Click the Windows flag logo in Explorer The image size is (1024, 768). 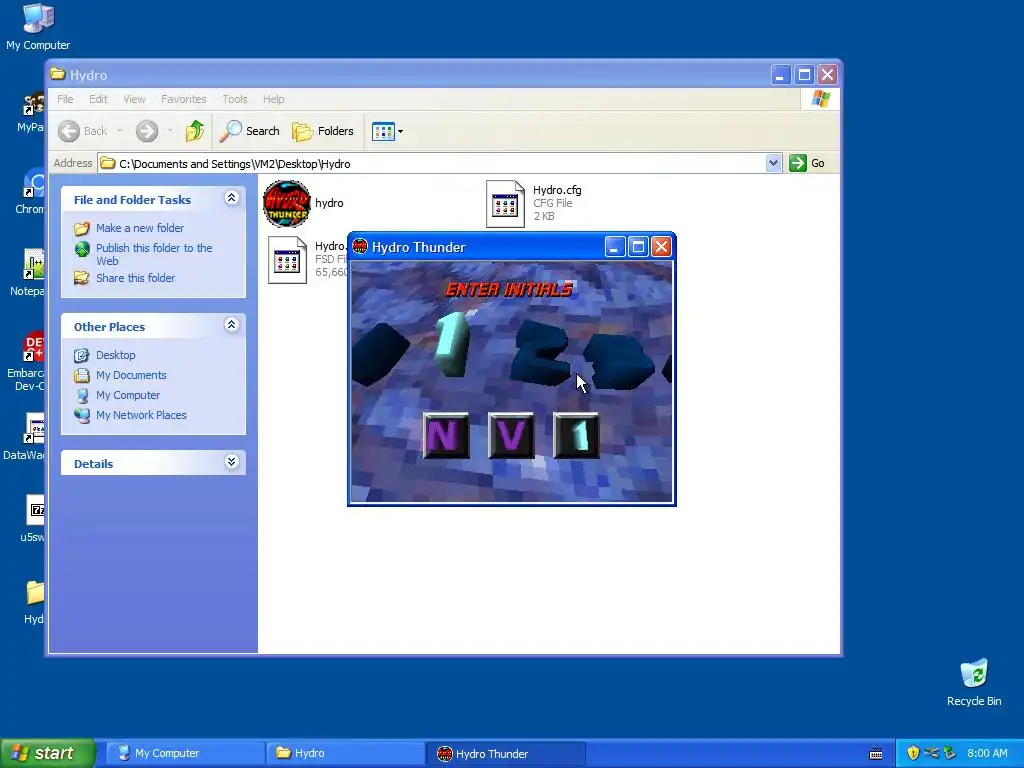pyautogui.click(x=820, y=99)
